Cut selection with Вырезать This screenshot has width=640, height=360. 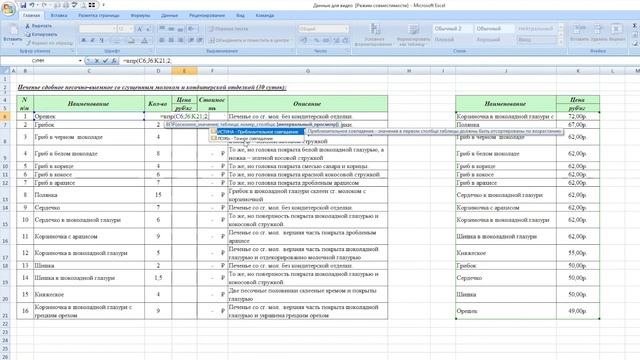(x=39, y=26)
